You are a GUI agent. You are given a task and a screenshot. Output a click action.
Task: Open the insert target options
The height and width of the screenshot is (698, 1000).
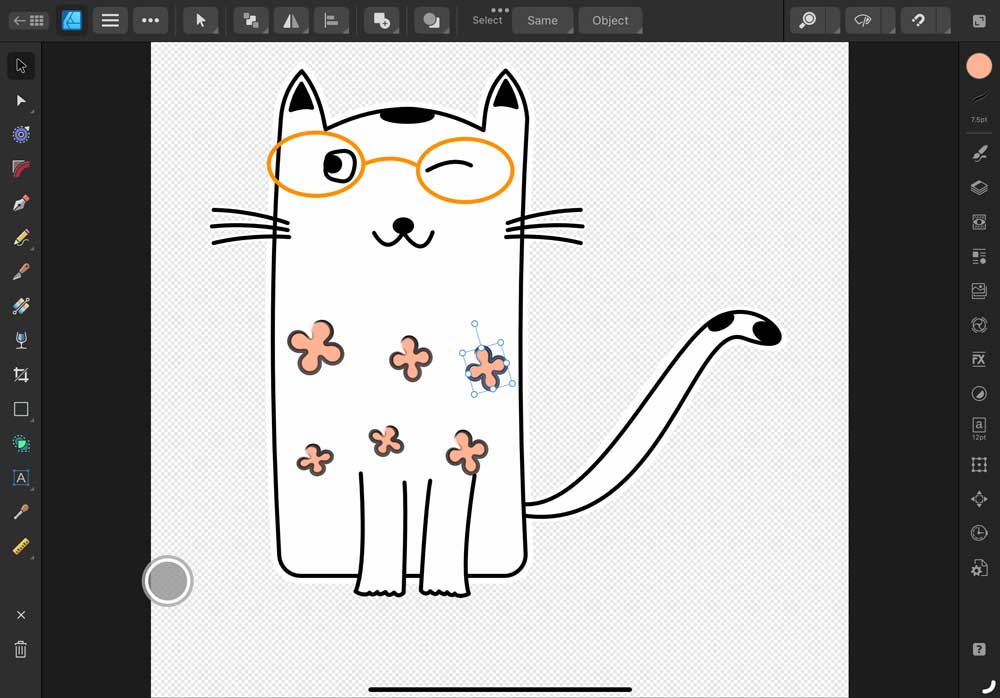coord(381,20)
